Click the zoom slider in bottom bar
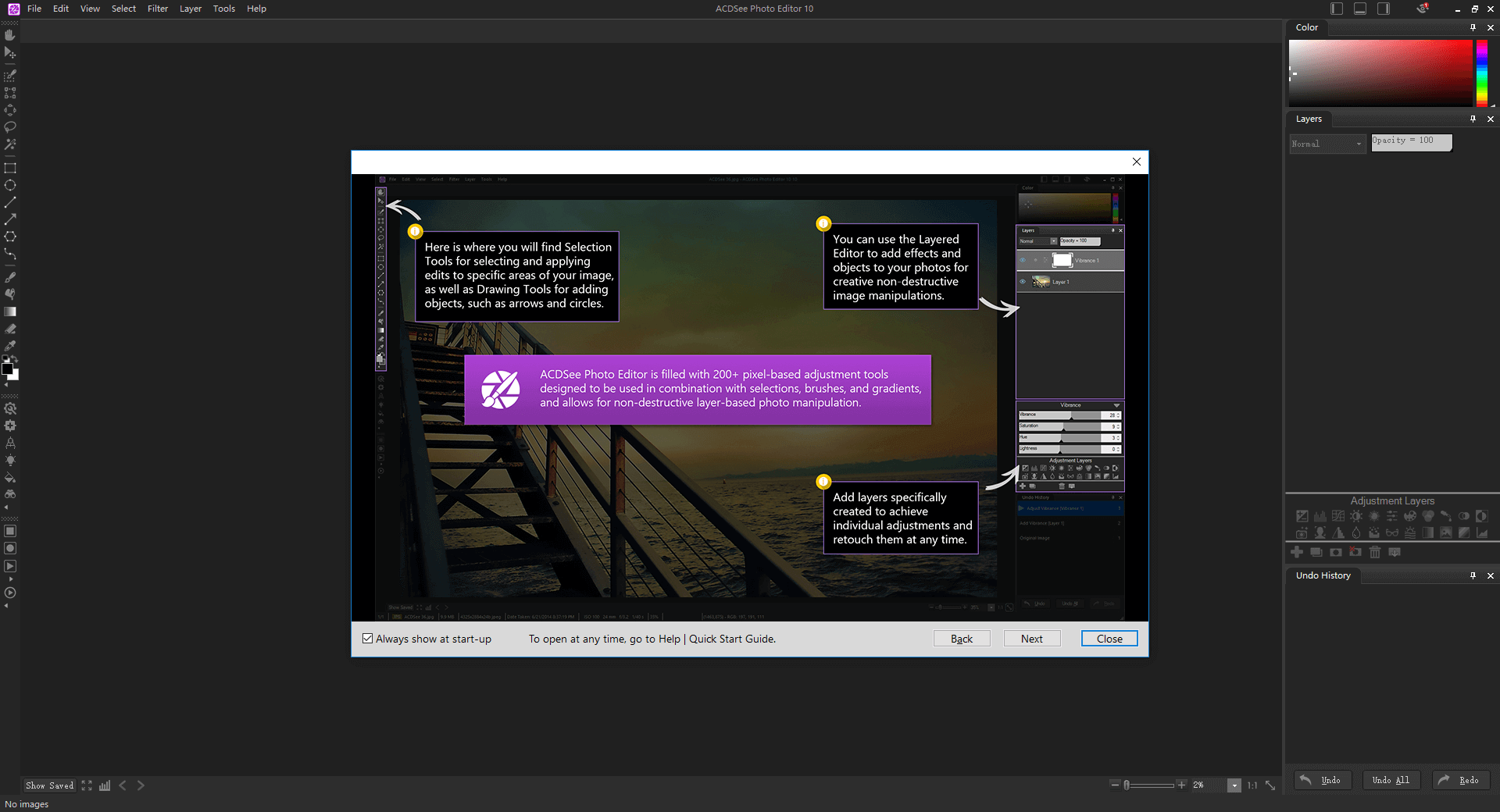Screen dimensions: 1500x812 tap(1149, 785)
